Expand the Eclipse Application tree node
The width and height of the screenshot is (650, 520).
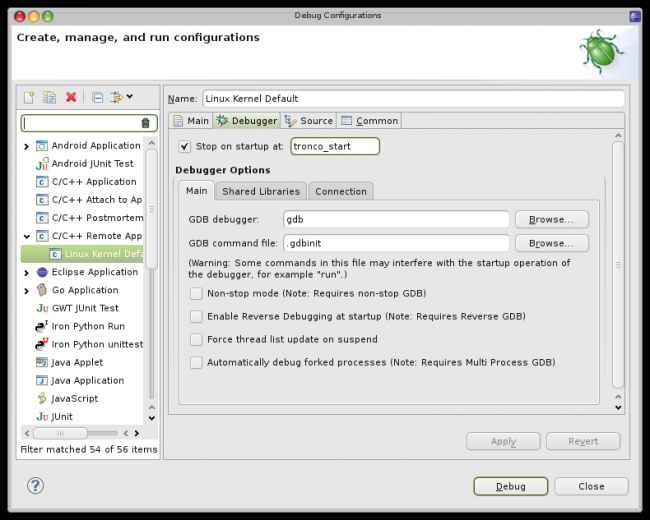coord(27,273)
